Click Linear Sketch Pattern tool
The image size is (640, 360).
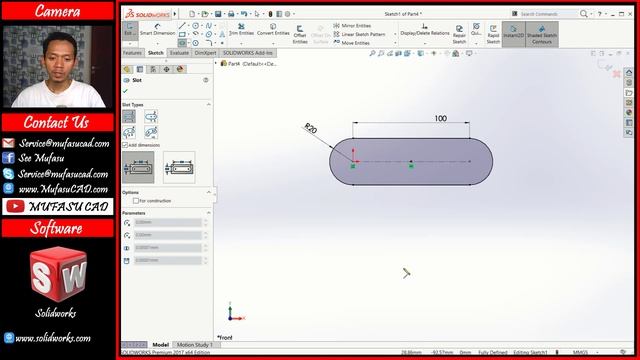coord(359,34)
